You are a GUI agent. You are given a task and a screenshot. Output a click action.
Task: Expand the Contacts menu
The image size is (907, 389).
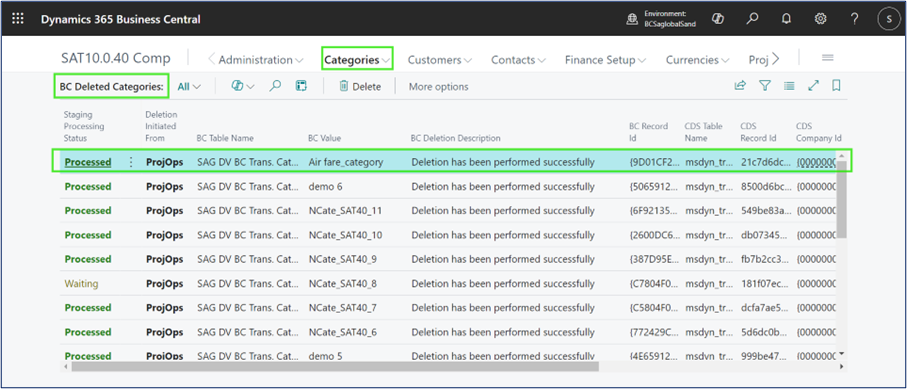pos(518,60)
